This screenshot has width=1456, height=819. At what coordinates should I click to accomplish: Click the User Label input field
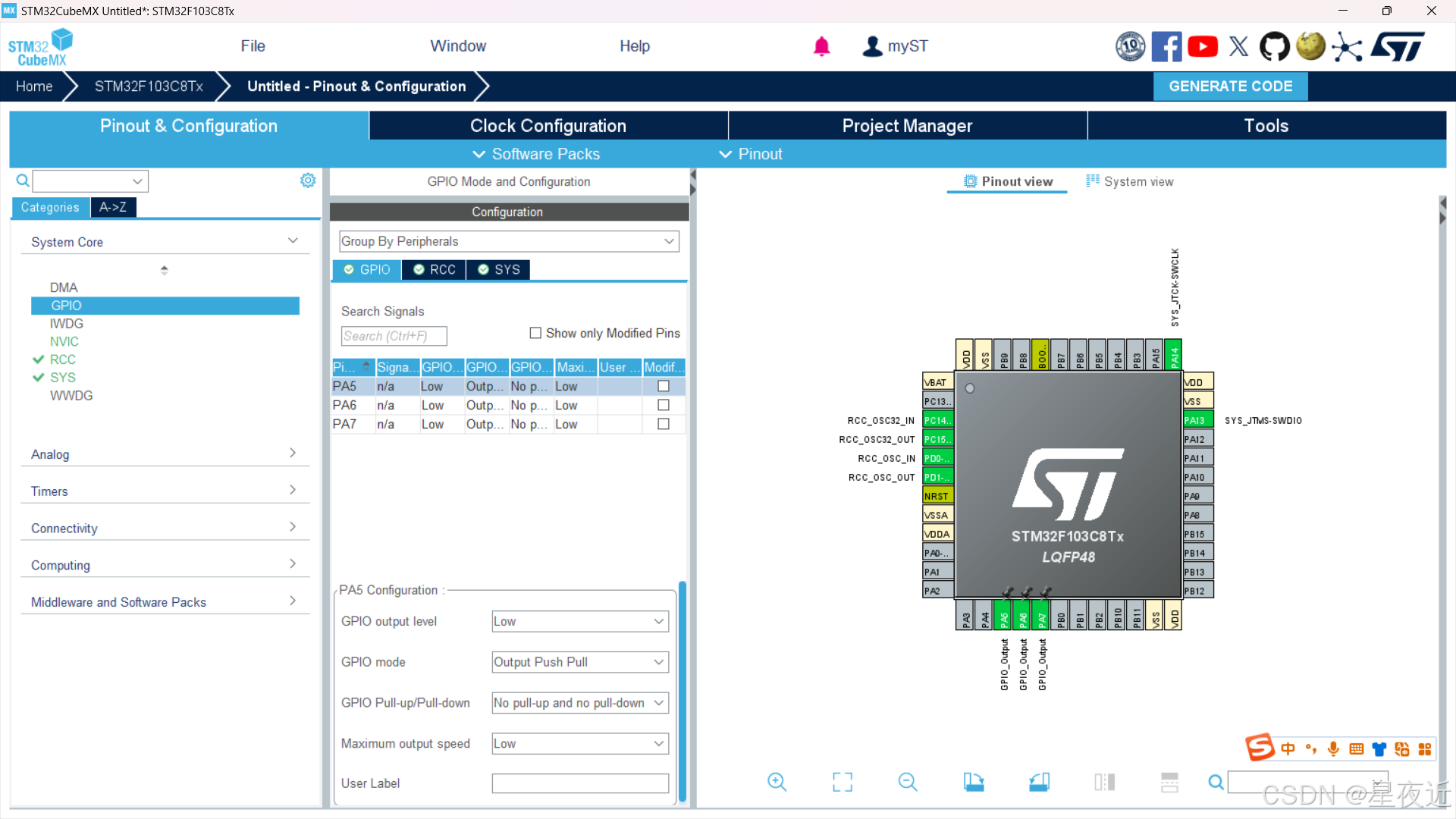click(x=580, y=783)
